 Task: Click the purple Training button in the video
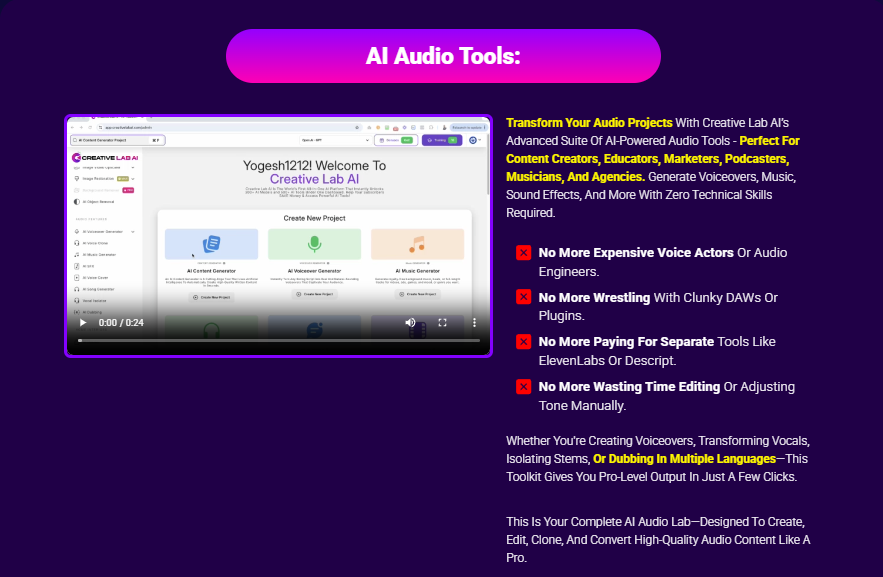click(x=442, y=140)
